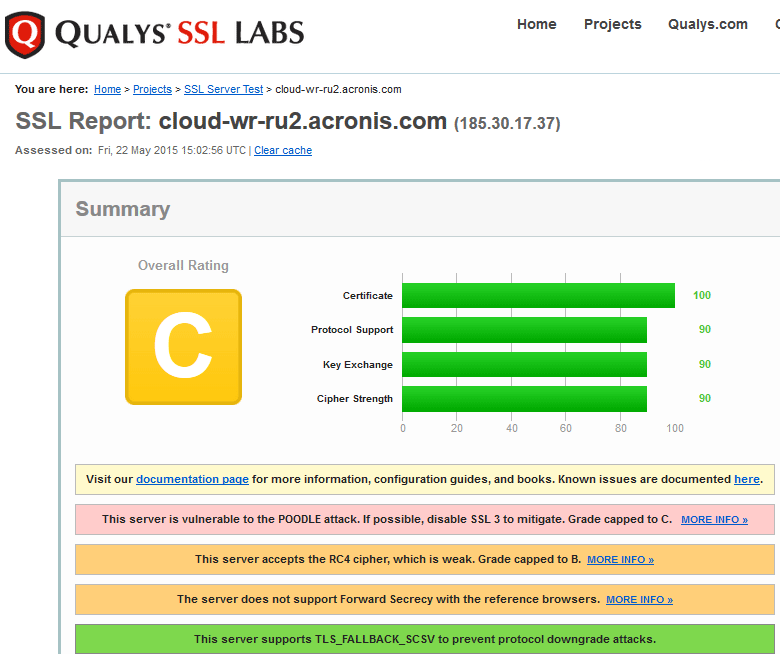Click the Certificate score bar
This screenshot has height=654, width=780.
click(538, 295)
